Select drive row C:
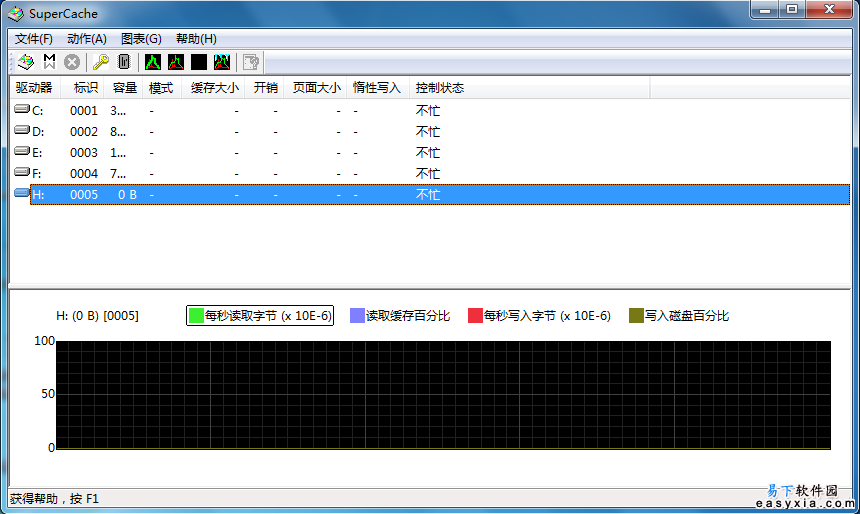 click(430, 110)
